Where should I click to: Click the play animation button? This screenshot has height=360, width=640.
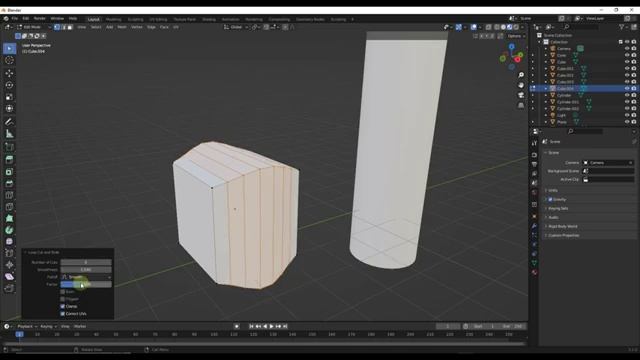point(272,327)
